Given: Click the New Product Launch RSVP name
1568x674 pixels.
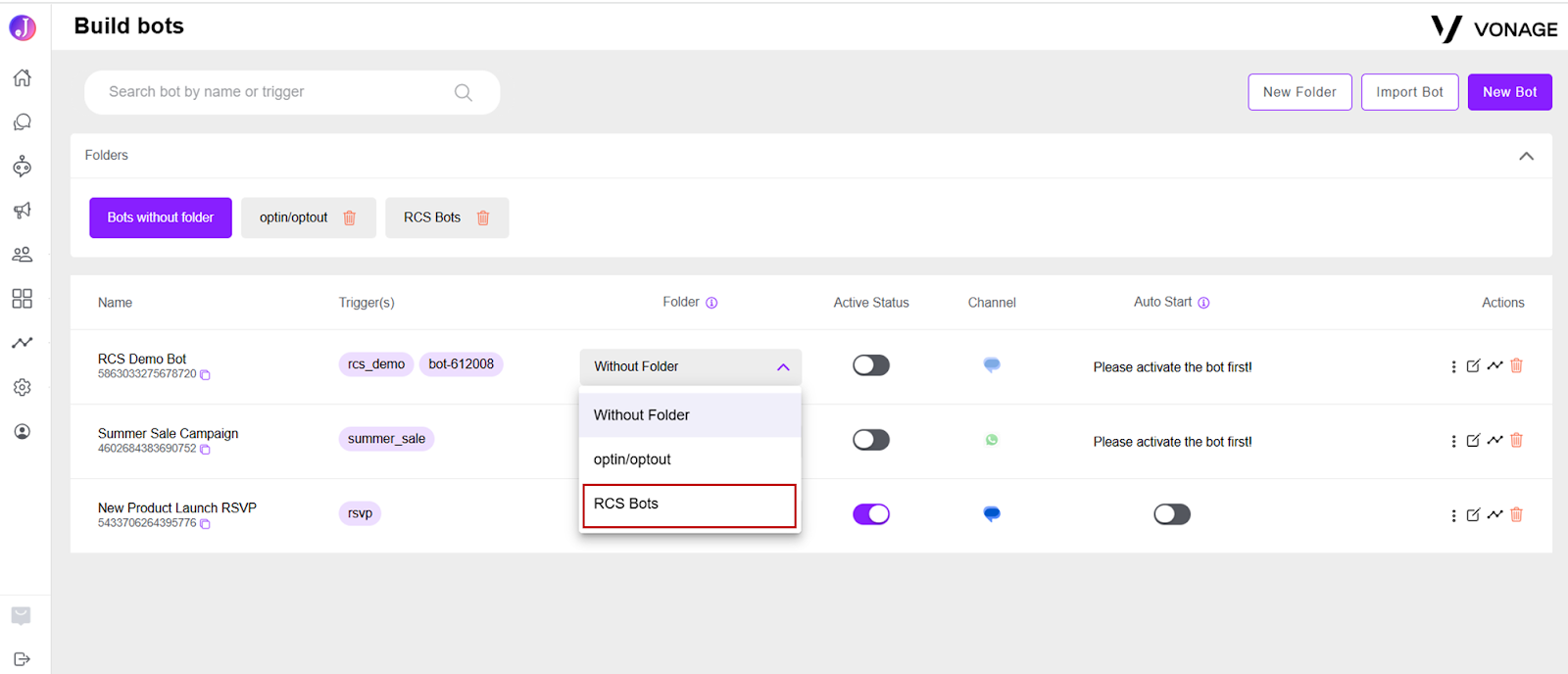Looking at the screenshot, I should tap(177, 507).
